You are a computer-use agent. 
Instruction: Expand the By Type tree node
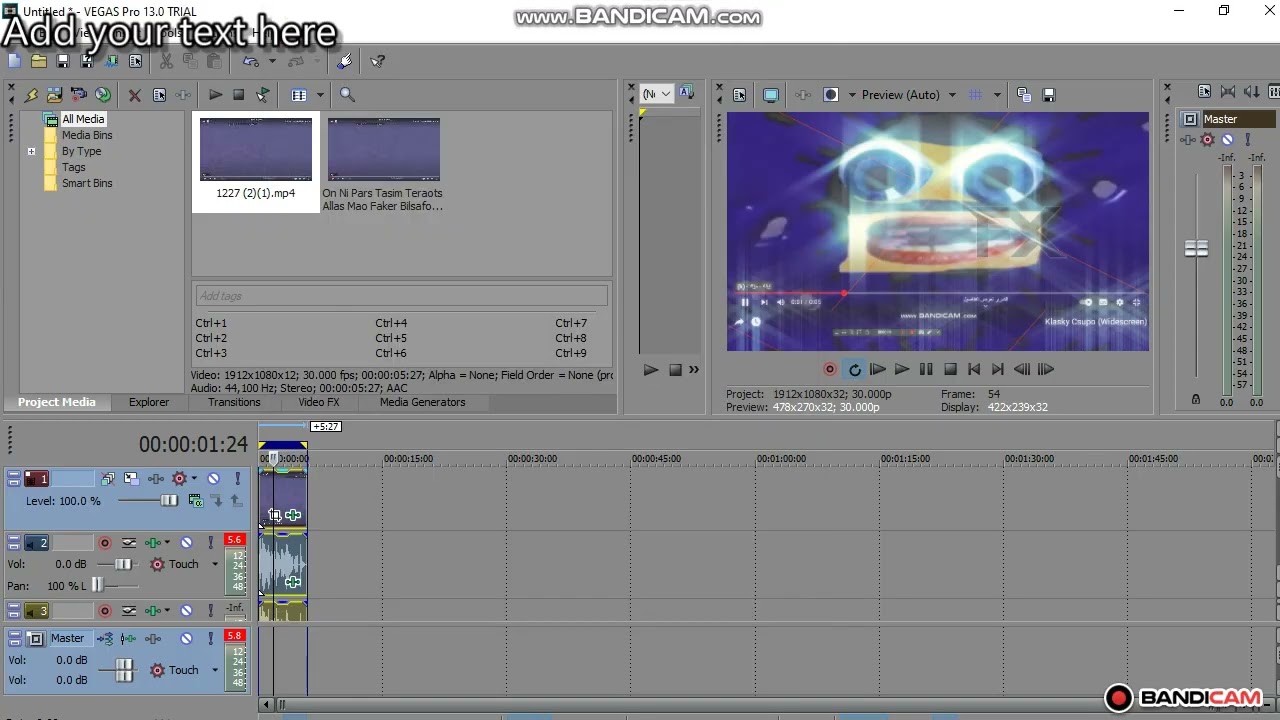coord(31,151)
